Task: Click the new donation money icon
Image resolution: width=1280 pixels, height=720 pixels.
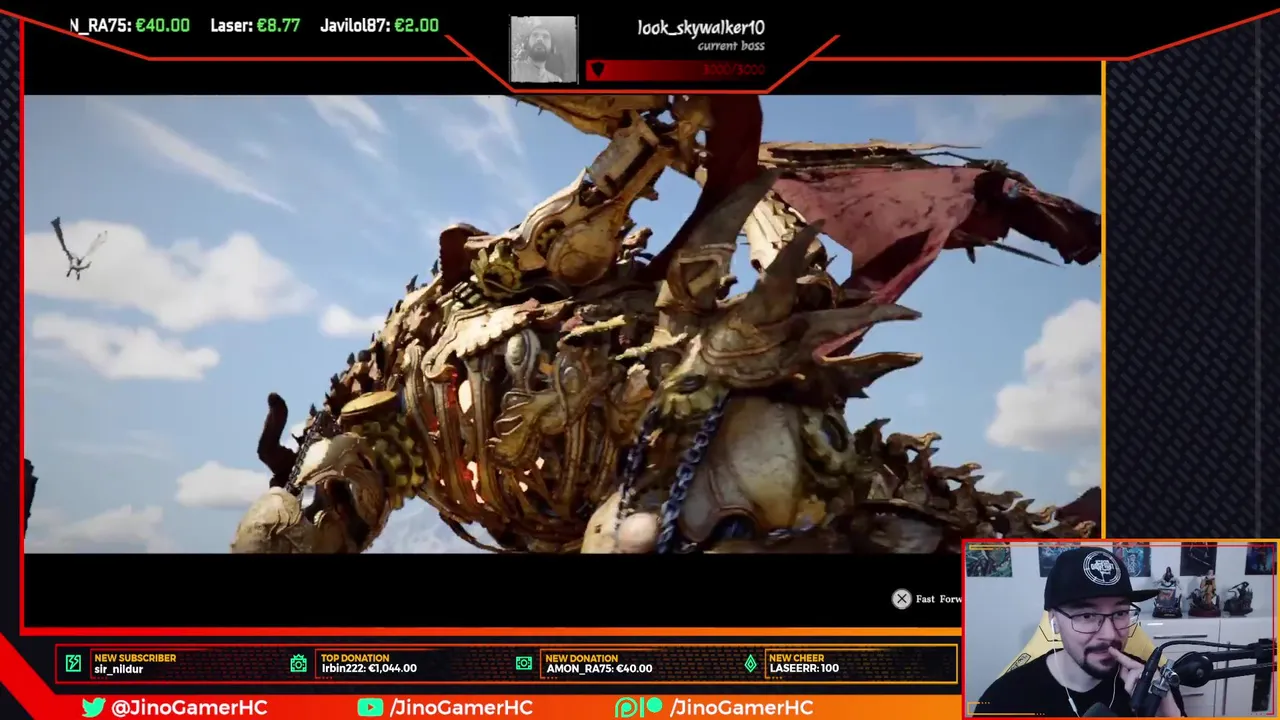Action: [523, 663]
